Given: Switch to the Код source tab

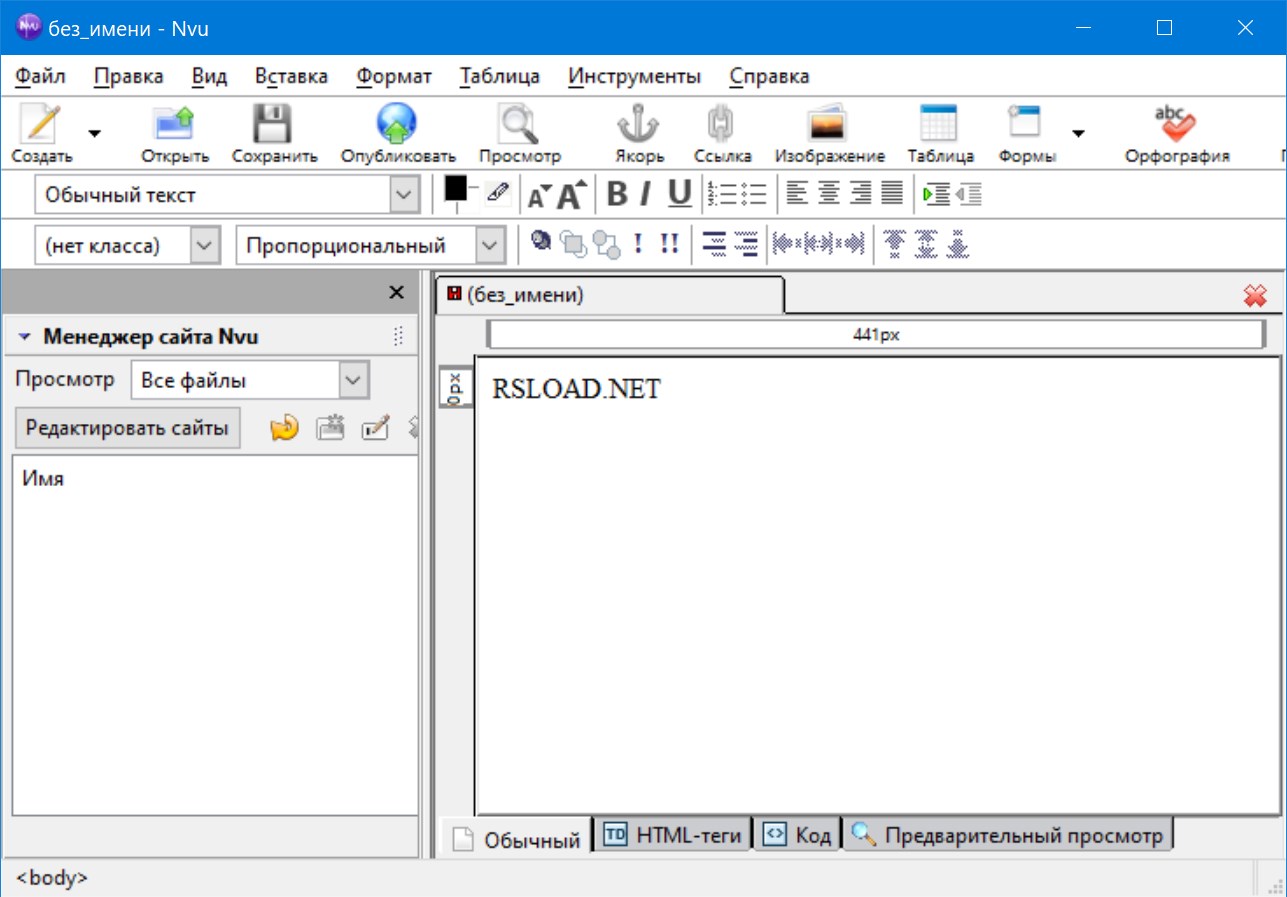Looking at the screenshot, I should [798, 835].
